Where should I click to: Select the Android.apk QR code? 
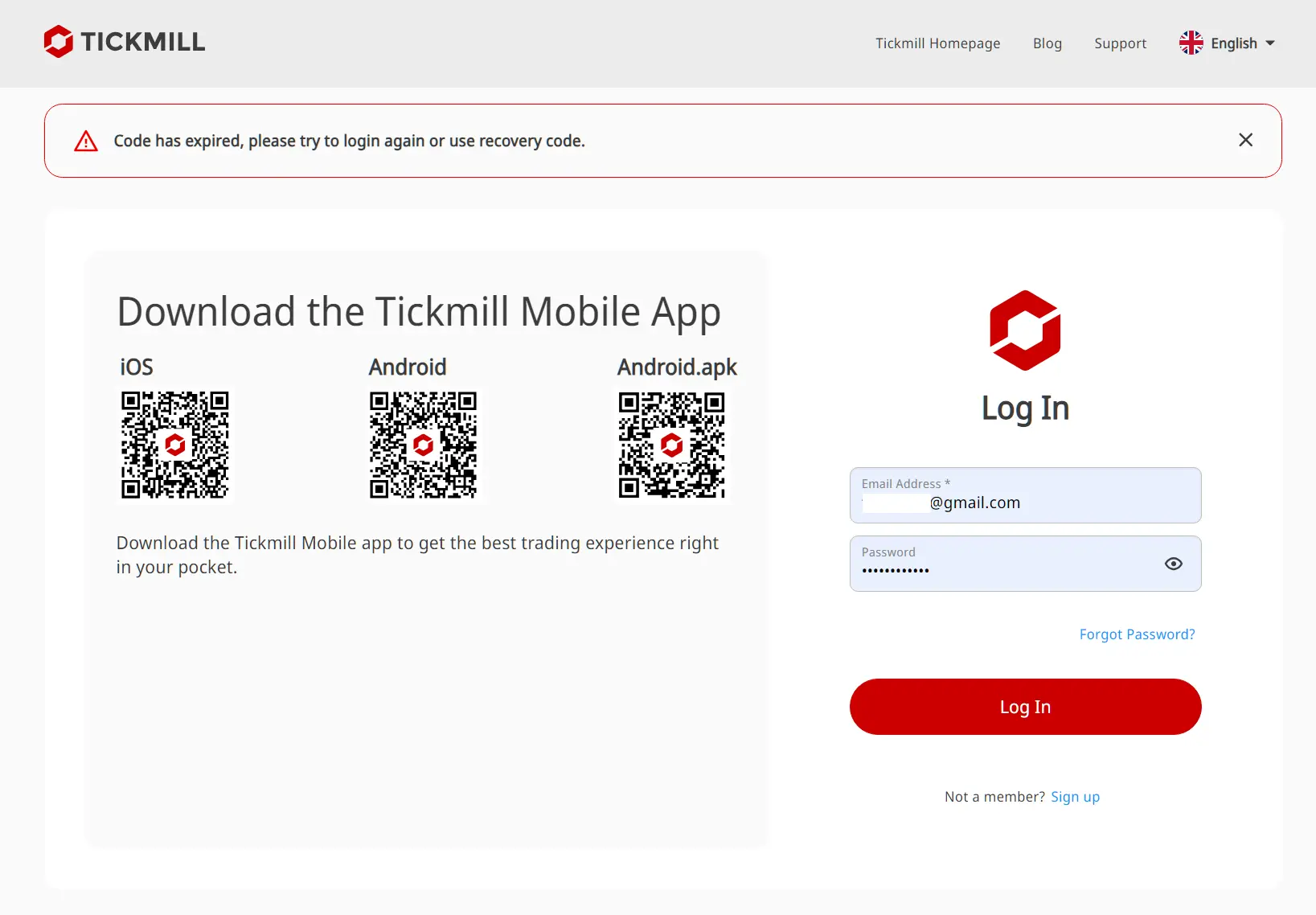tap(672, 445)
